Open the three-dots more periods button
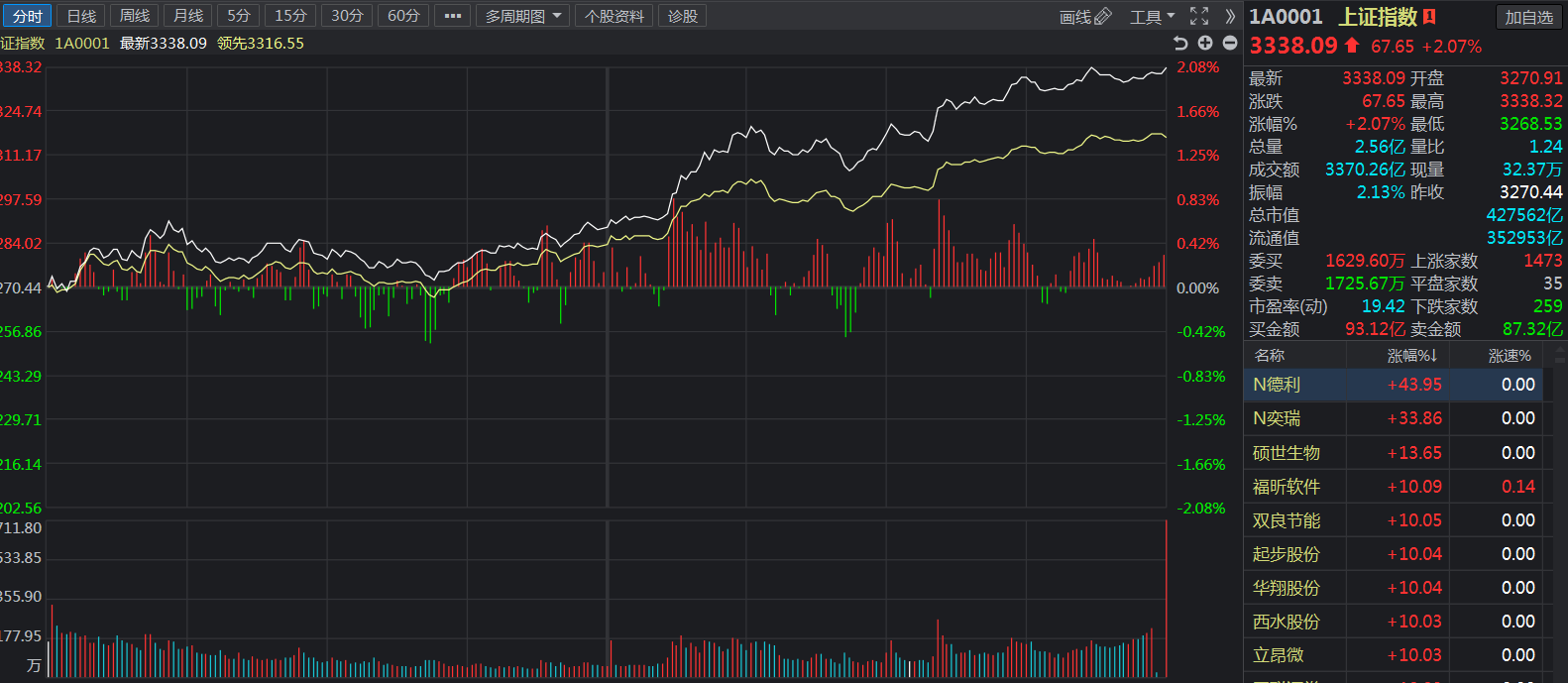This screenshot has width=1568, height=683. pos(452,16)
